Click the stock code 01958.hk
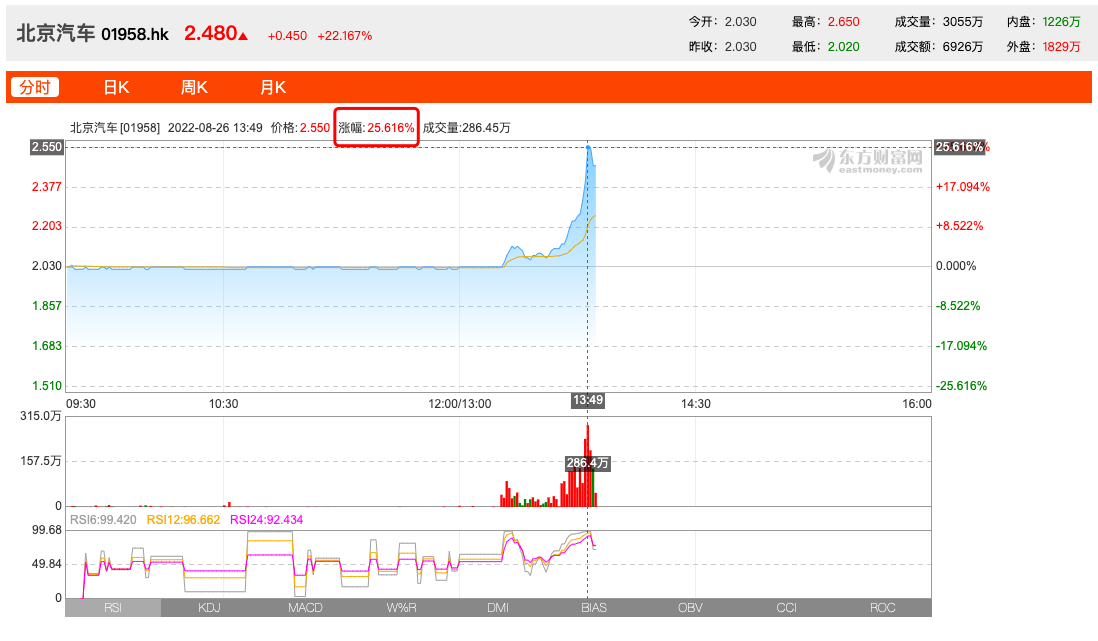This screenshot has width=1098, height=641. click(135, 34)
